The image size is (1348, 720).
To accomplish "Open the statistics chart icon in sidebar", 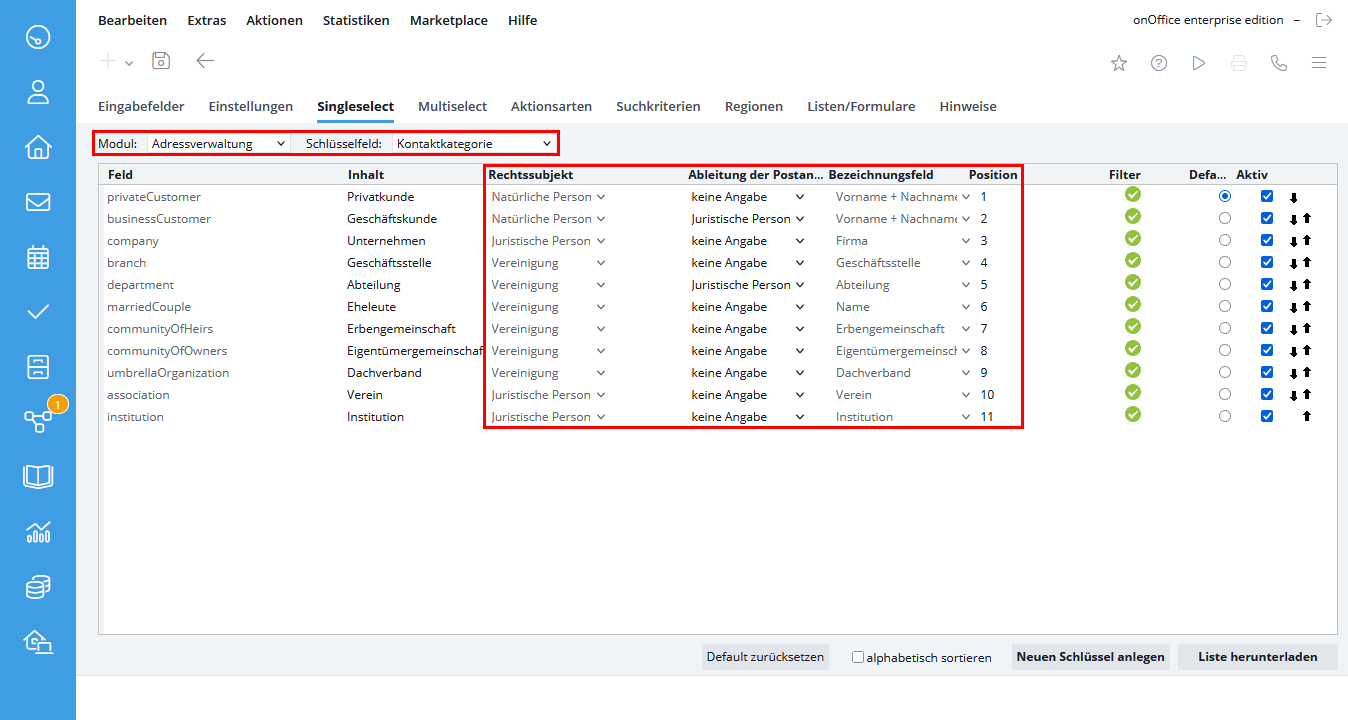I will [38, 532].
